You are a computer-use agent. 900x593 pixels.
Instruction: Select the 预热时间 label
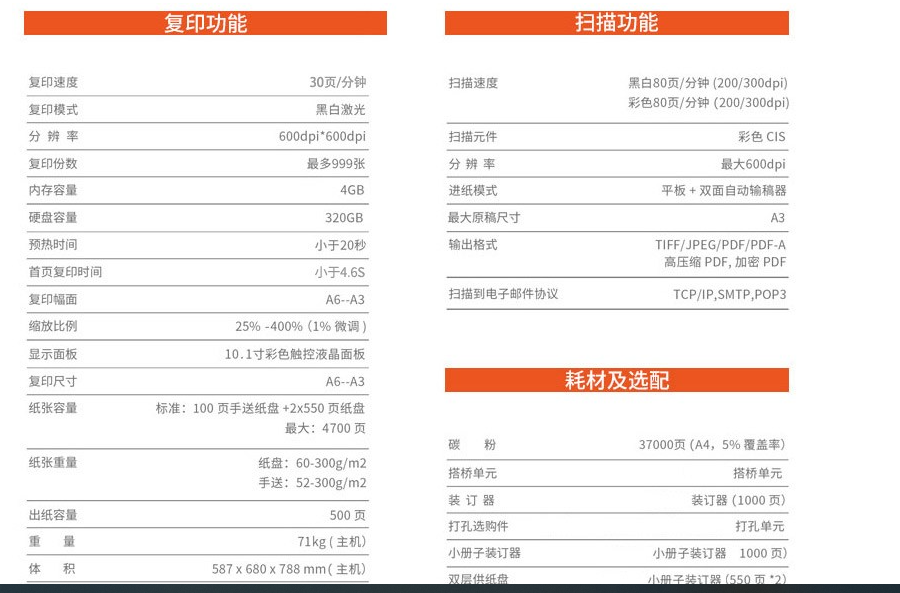point(53,245)
